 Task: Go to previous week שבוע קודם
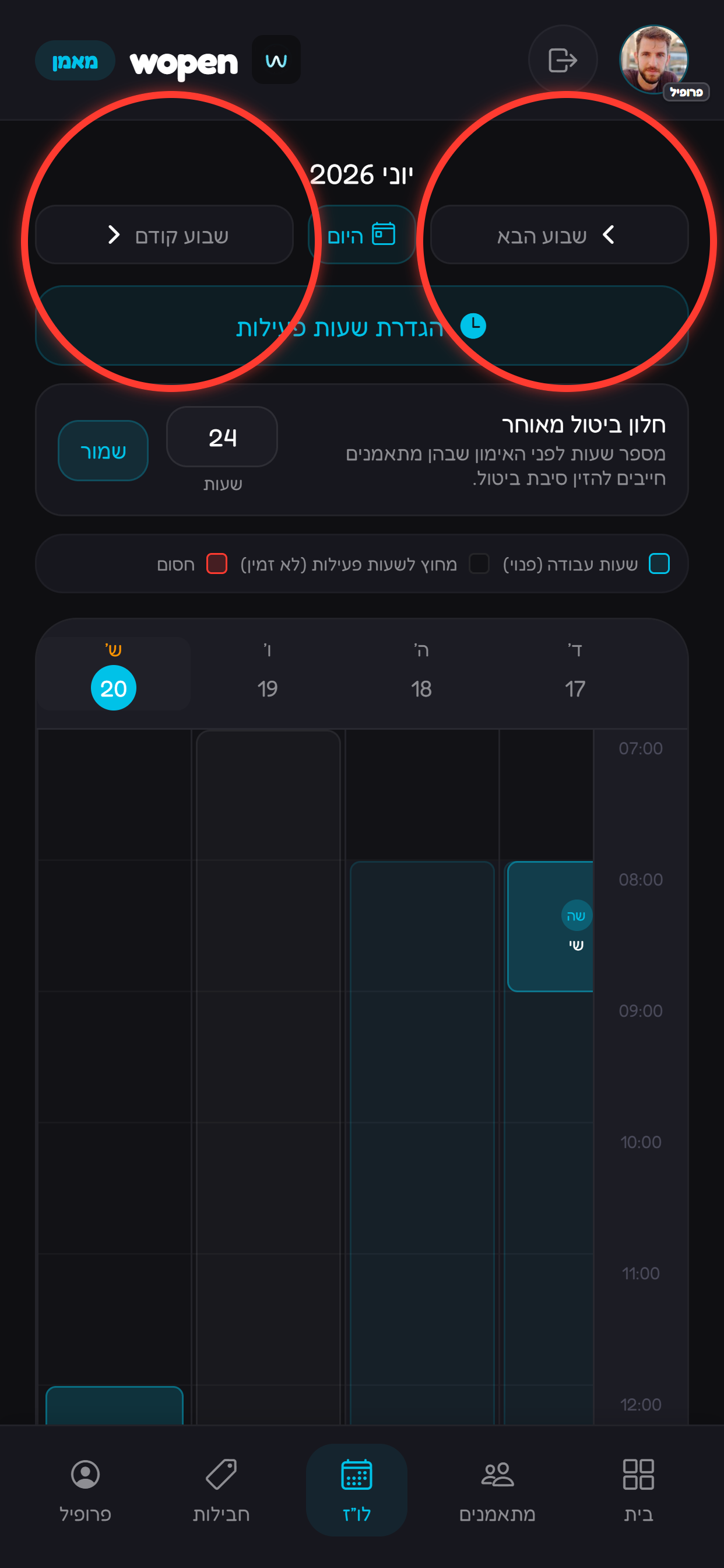pos(164,235)
